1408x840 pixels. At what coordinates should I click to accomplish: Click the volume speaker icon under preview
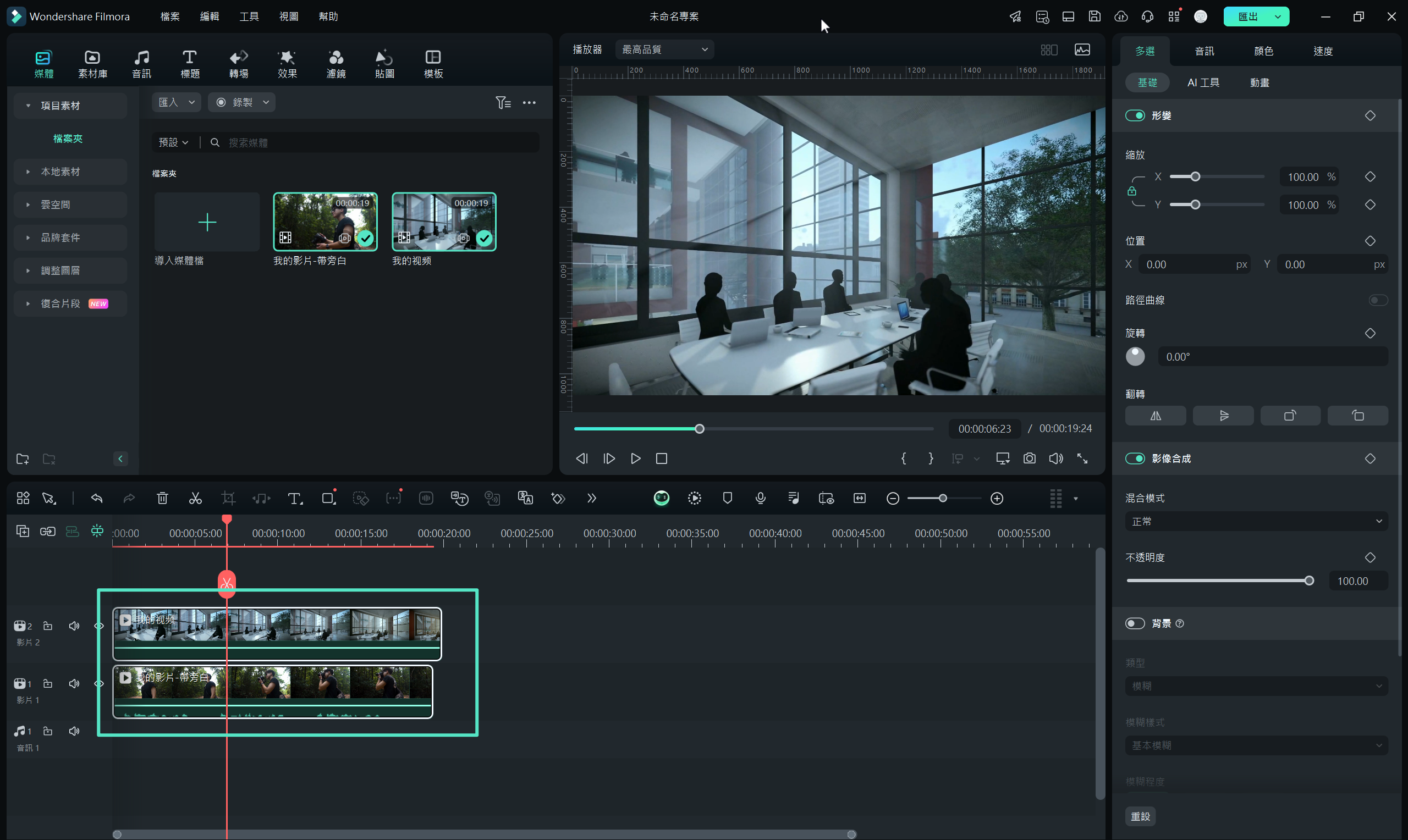1056,458
